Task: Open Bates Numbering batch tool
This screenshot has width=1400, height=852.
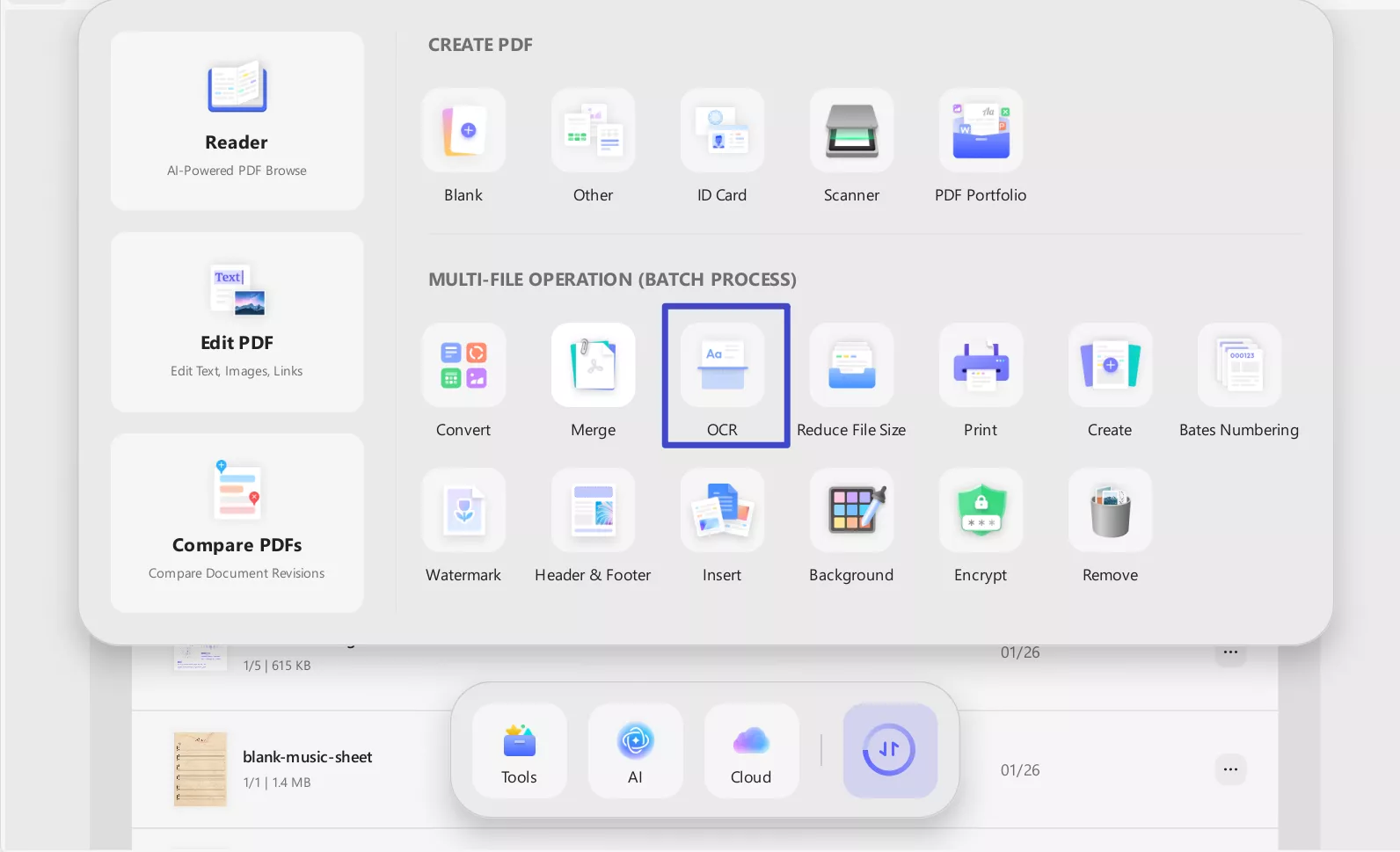Action: 1239,365
